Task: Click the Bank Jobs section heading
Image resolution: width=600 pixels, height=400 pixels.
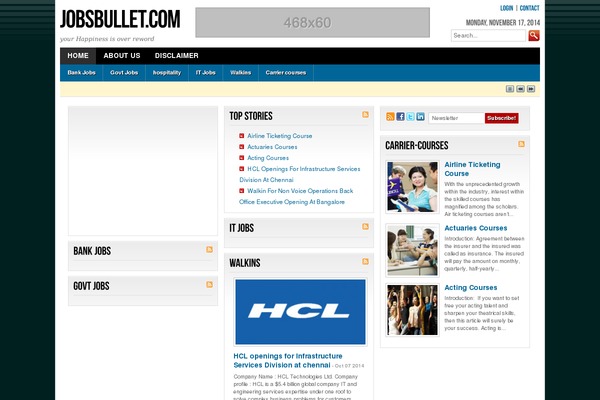Action: click(x=92, y=251)
